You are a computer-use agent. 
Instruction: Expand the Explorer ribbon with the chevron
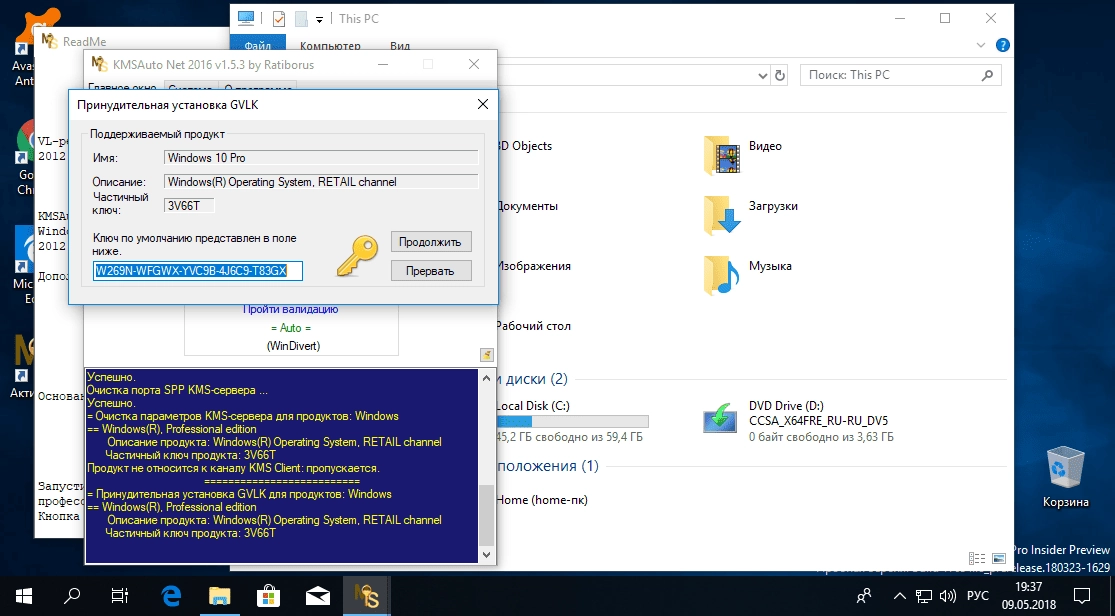[981, 45]
